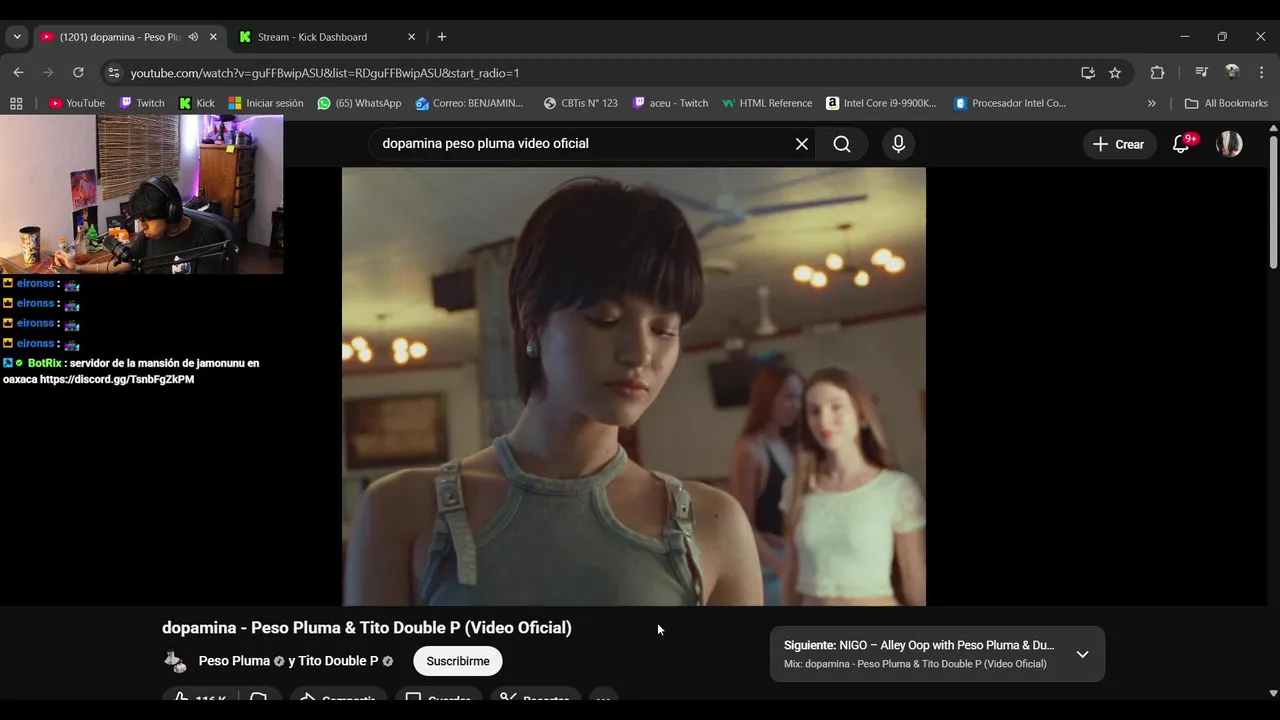Go back to the previous page
Image resolution: width=1280 pixels, height=720 pixels.
(18, 73)
